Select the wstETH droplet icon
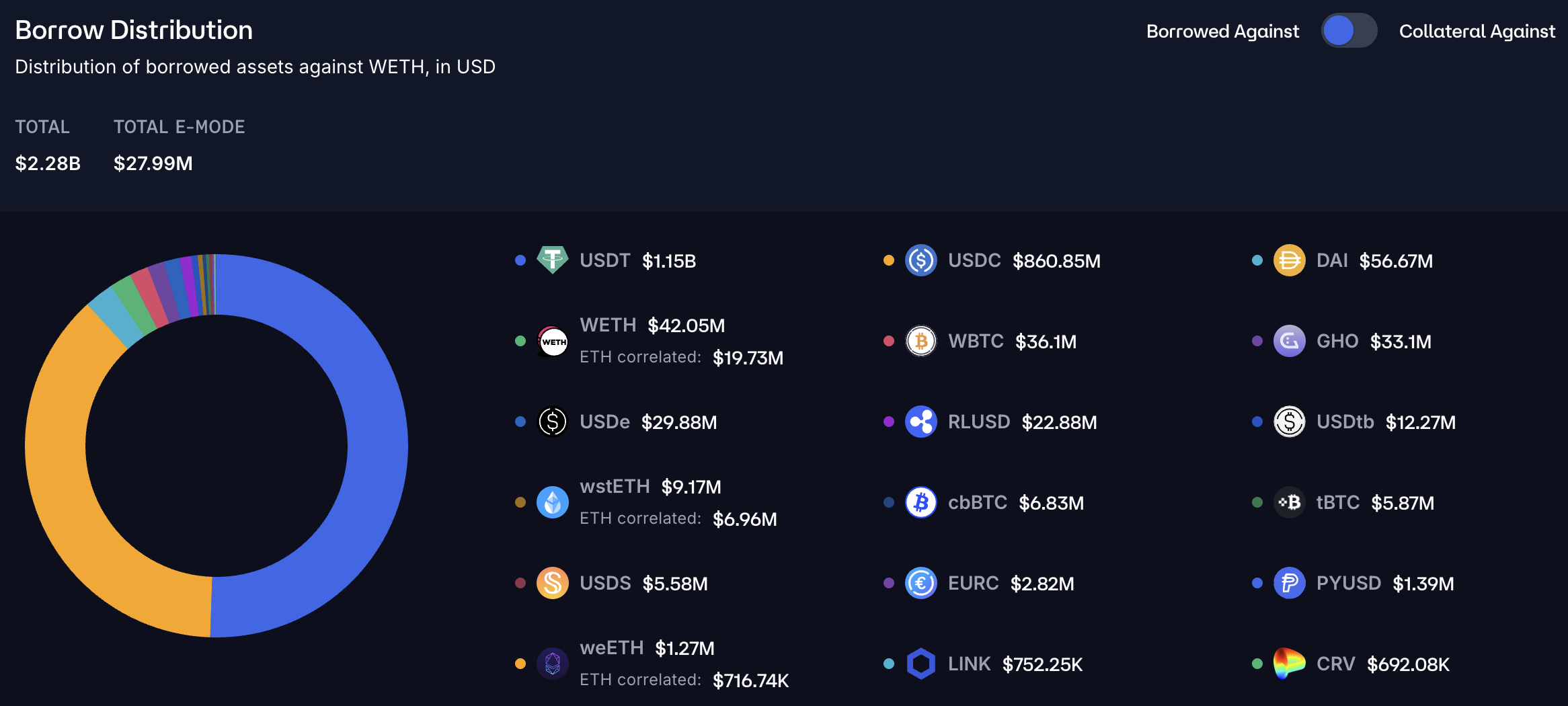 553,502
